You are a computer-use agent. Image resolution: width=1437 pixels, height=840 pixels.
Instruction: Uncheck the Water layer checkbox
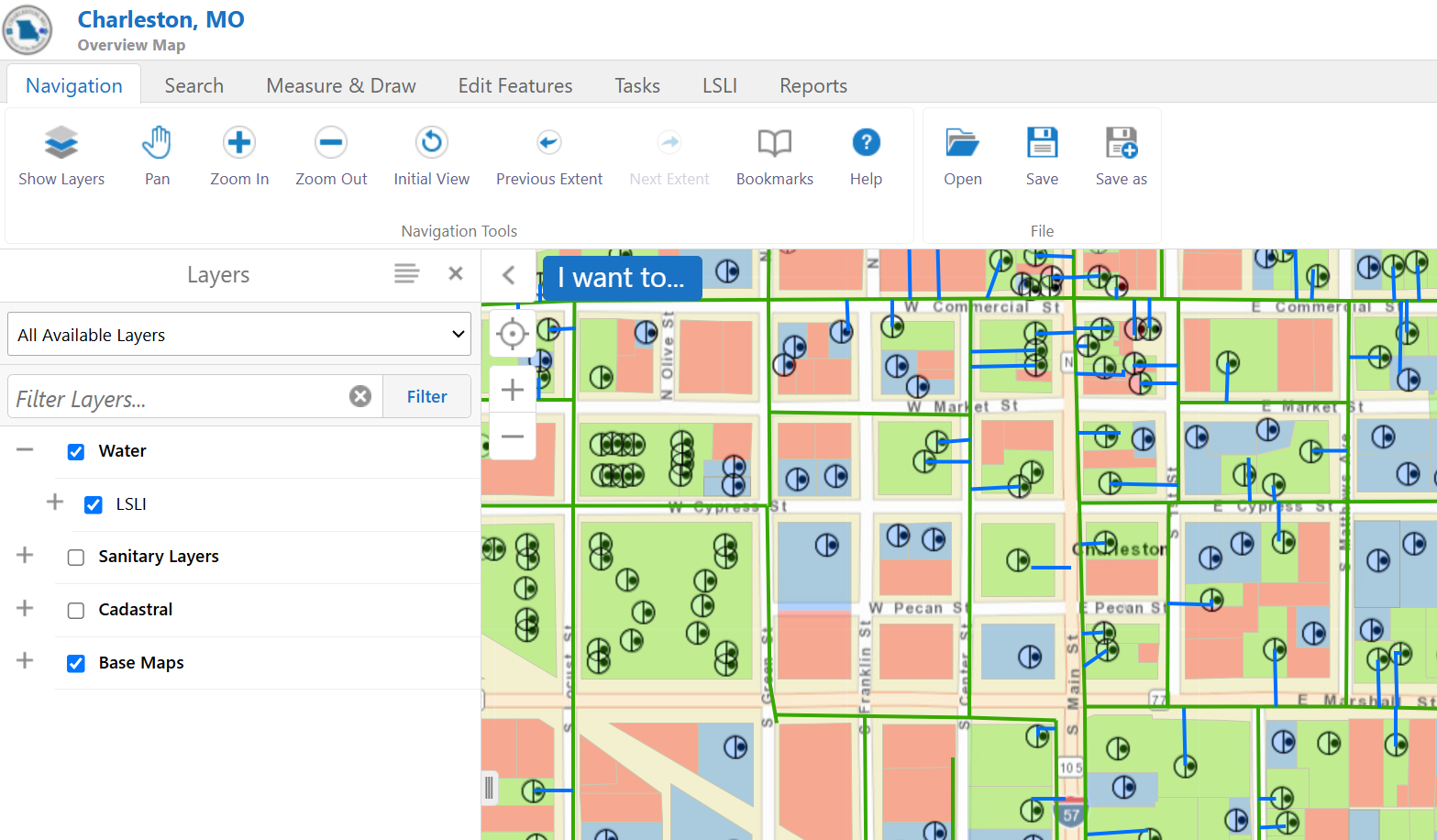click(76, 452)
